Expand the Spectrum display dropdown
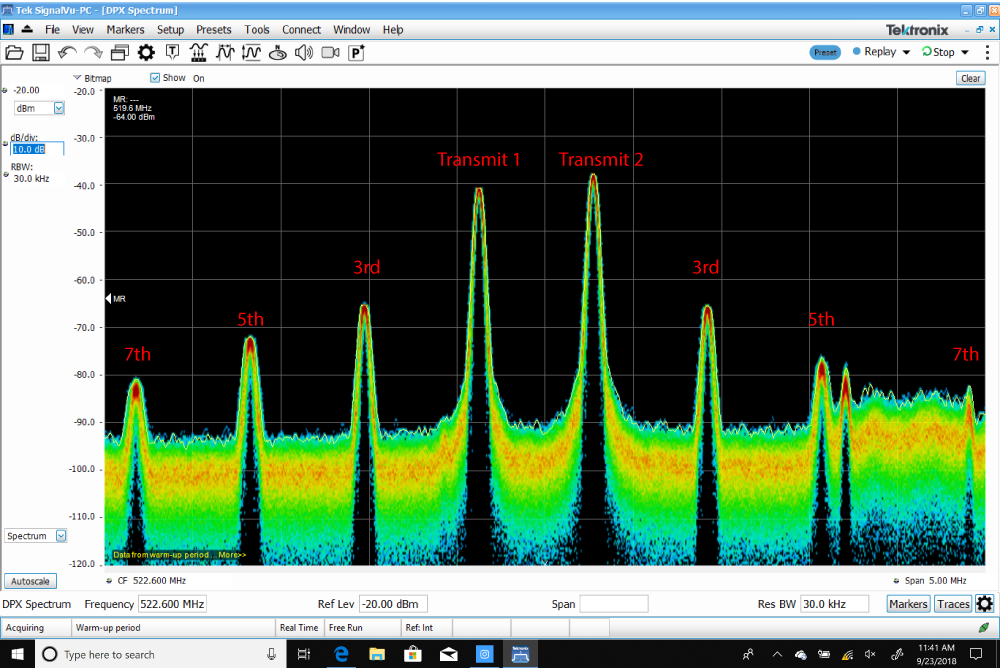The image size is (1000, 668). [61, 536]
